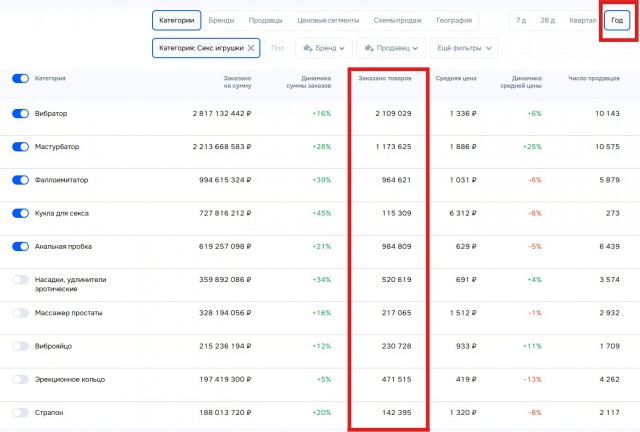Sort by Заказано товаров column header
Screen dimensions: 640x432
pyautogui.click(x=384, y=78)
